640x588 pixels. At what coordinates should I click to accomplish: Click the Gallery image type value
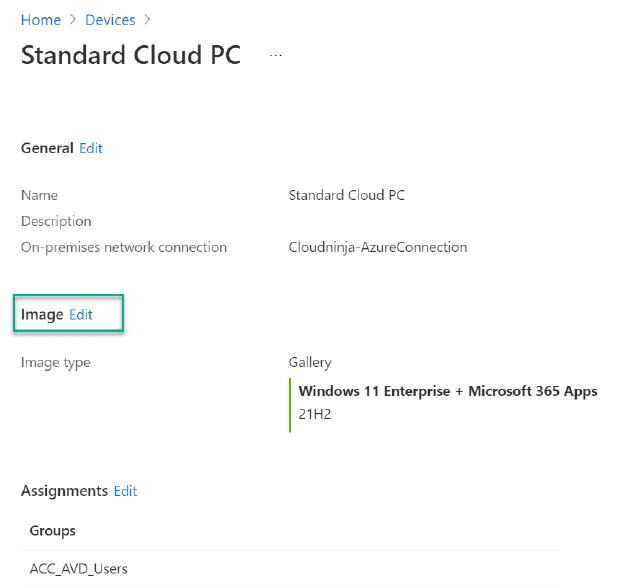click(x=310, y=362)
